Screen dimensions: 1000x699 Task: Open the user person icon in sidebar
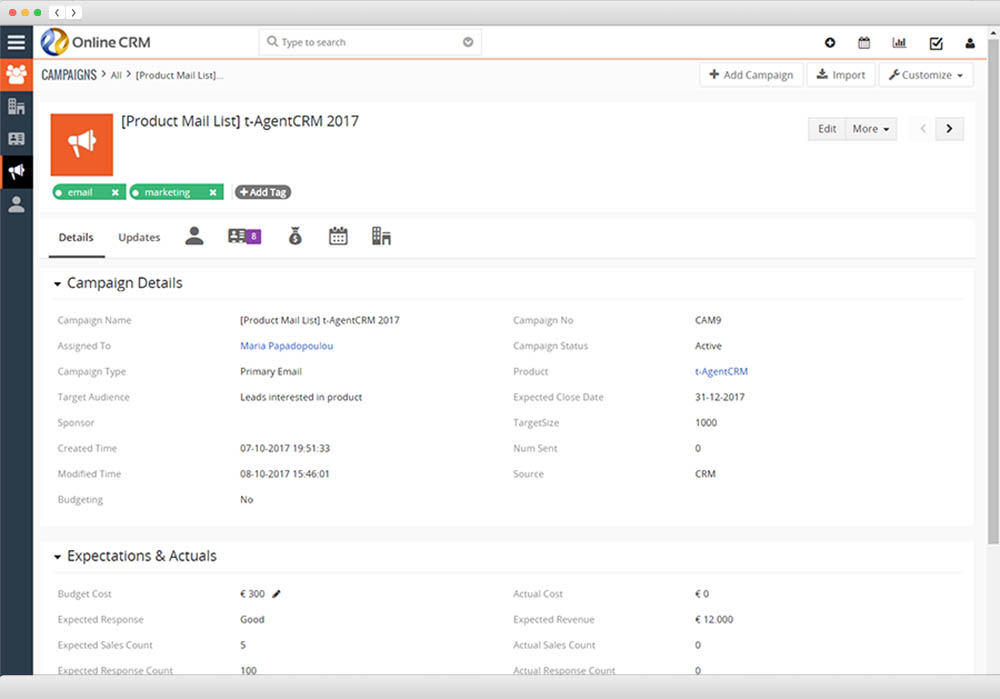point(16,204)
